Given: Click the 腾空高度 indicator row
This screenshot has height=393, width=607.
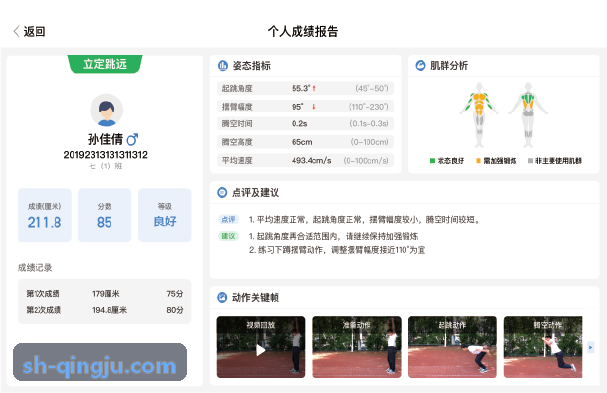Looking at the screenshot, I should click(x=305, y=142).
